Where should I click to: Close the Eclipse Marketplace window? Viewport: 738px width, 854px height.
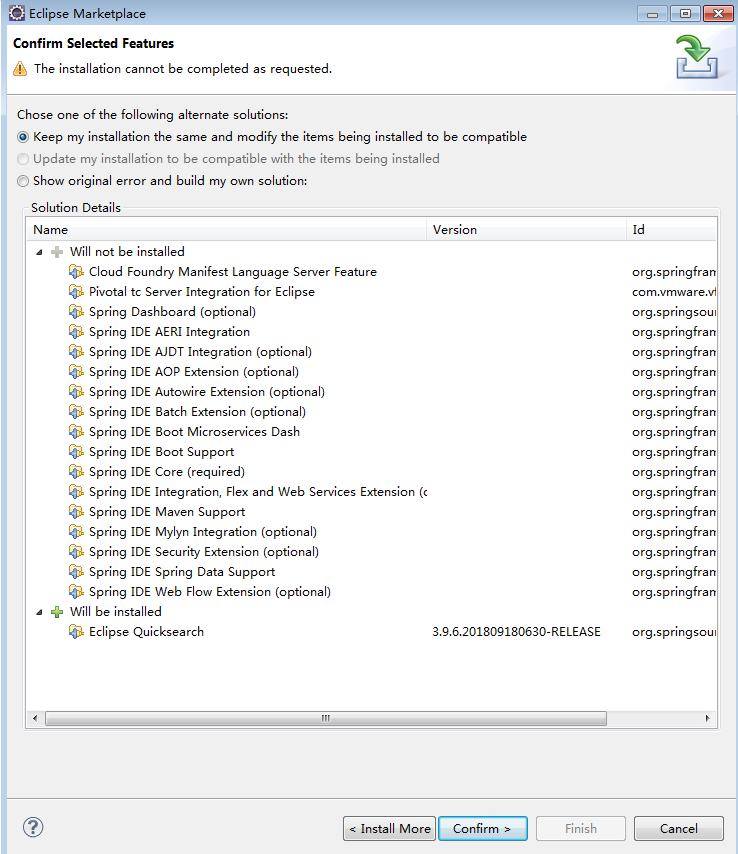click(718, 14)
